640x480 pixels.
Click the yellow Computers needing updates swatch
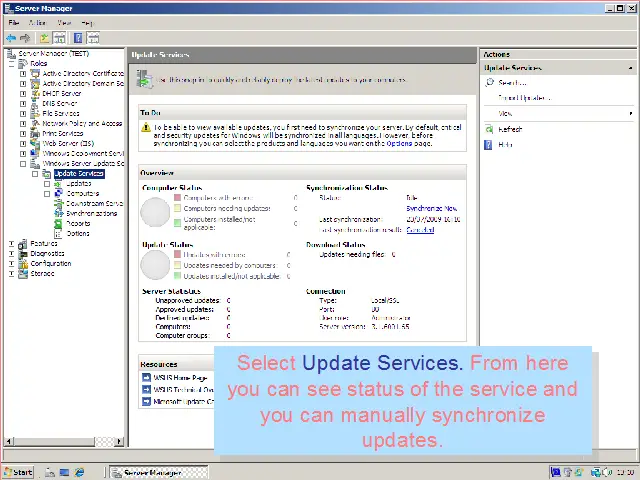(x=177, y=209)
